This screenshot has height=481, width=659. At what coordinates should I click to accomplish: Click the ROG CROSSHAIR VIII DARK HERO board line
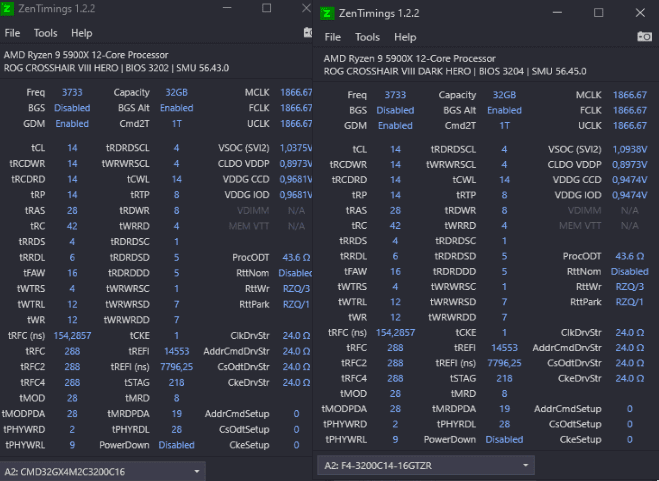pyautogui.click(x=455, y=71)
